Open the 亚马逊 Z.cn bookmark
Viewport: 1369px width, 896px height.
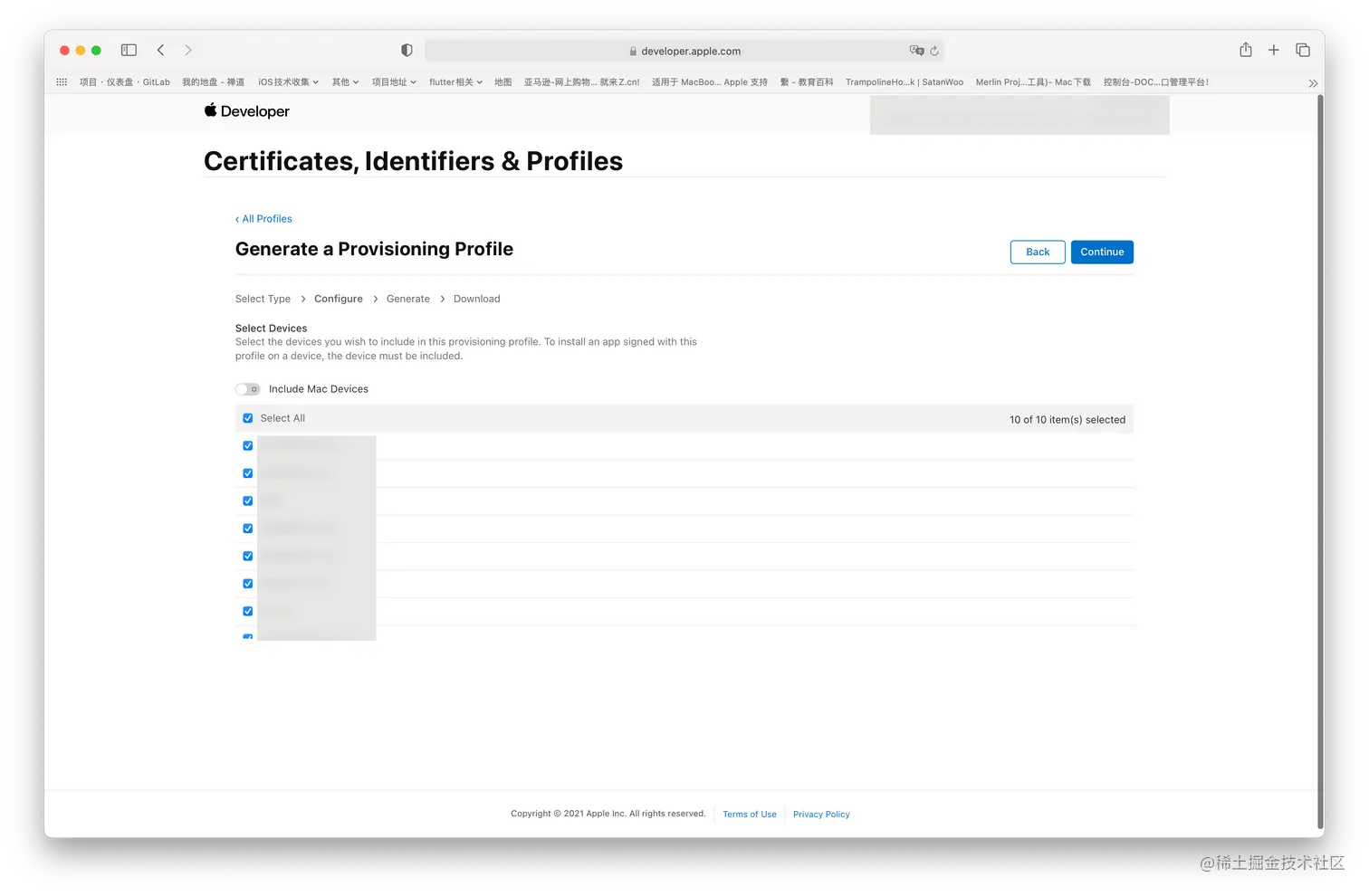(x=581, y=82)
